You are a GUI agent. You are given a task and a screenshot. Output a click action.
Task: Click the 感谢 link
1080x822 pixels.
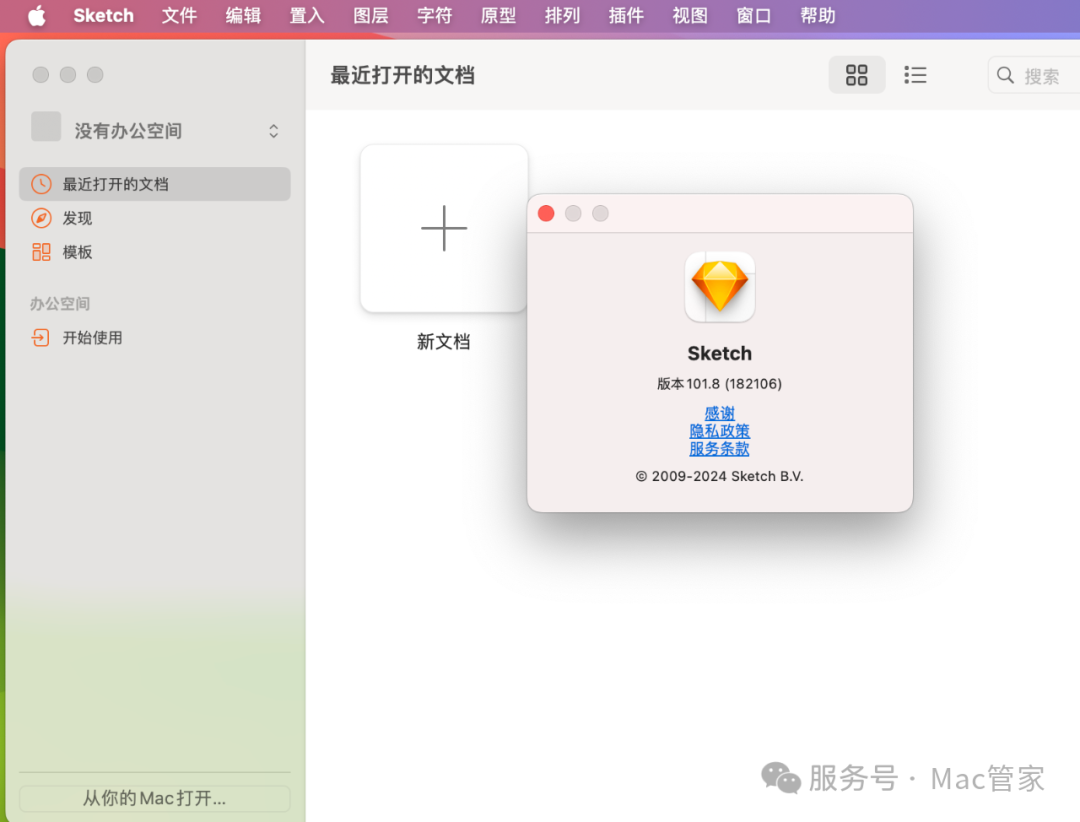719,413
